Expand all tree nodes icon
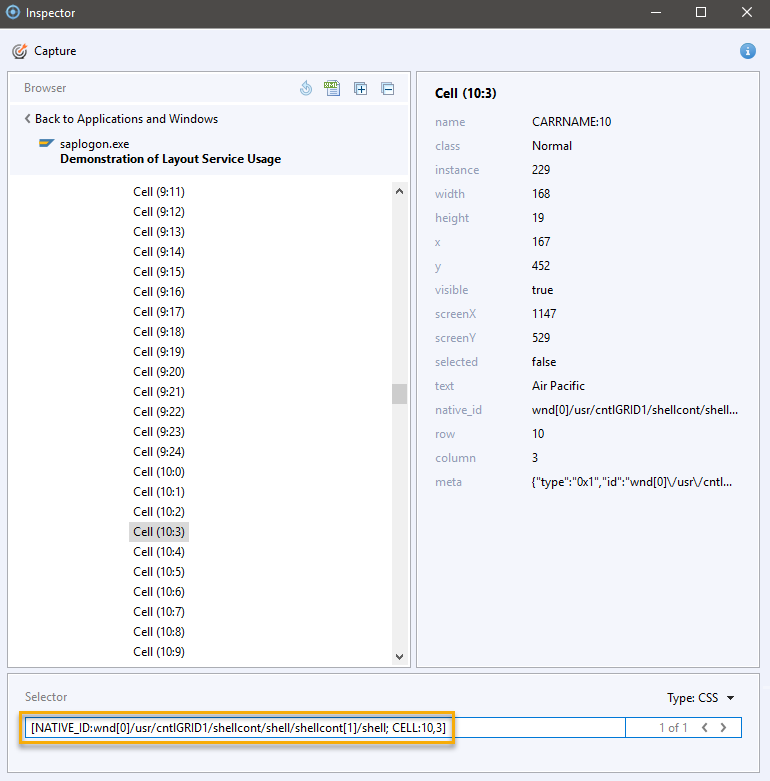770x781 pixels. [360, 89]
